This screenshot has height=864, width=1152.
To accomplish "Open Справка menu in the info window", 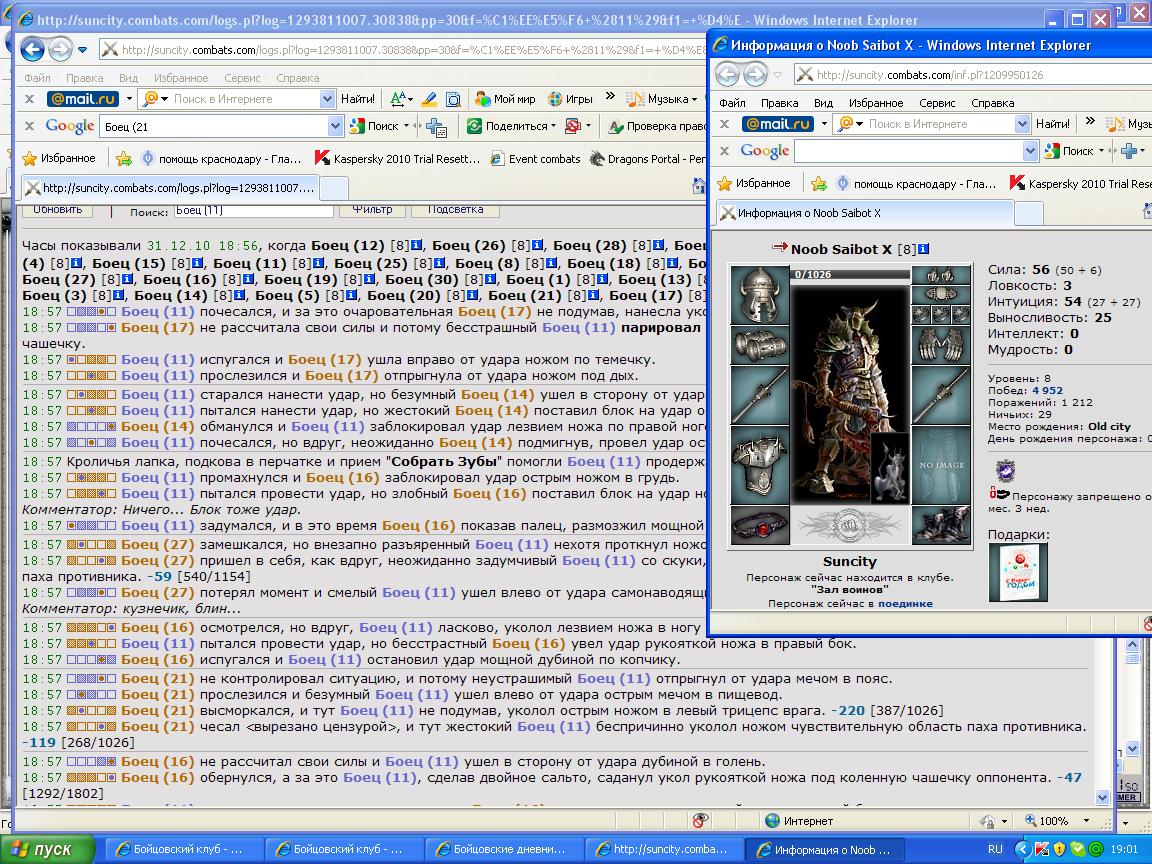I will coord(993,103).
